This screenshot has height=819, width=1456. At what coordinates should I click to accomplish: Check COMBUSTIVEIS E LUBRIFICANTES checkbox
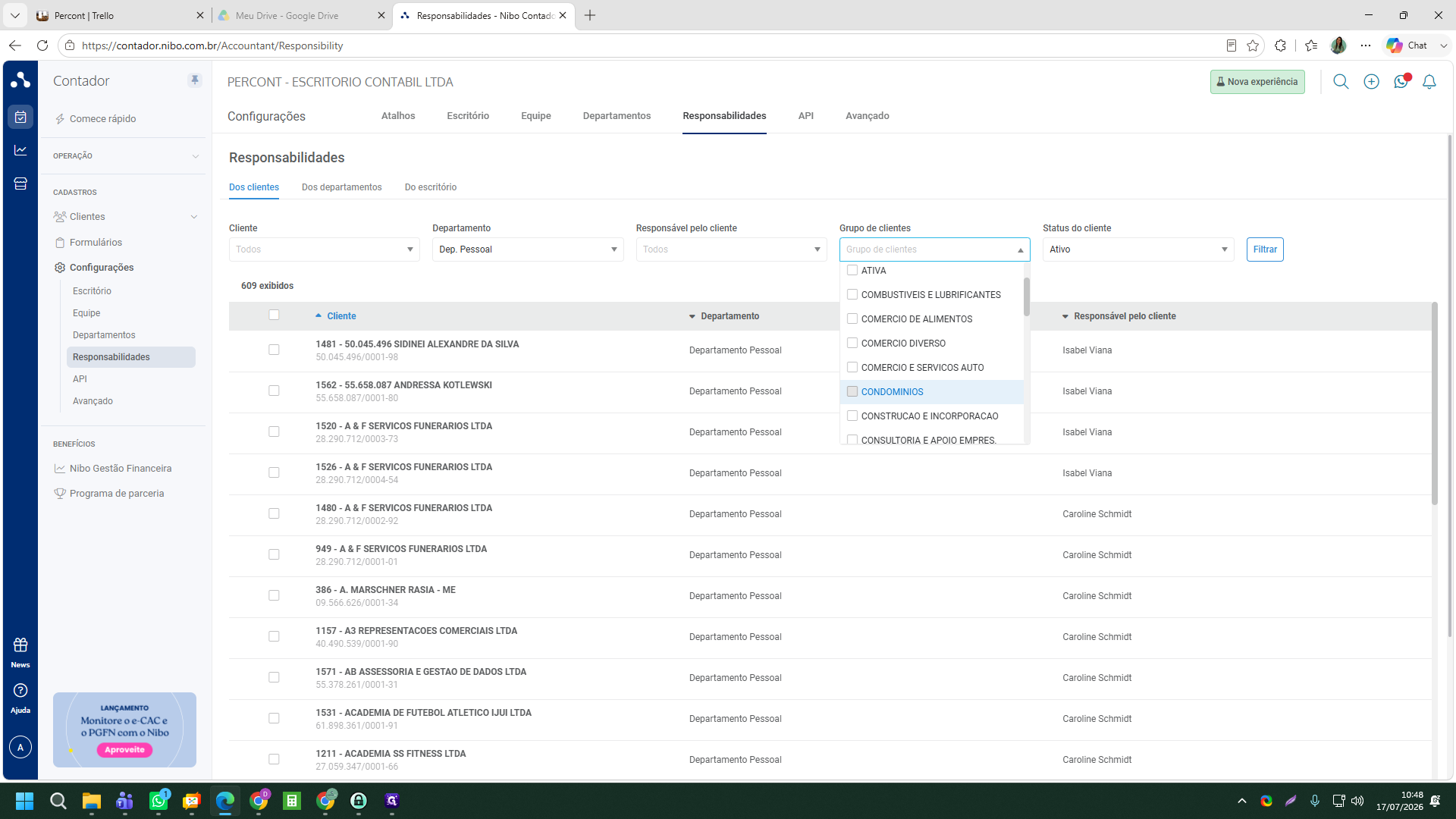click(x=852, y=294)
